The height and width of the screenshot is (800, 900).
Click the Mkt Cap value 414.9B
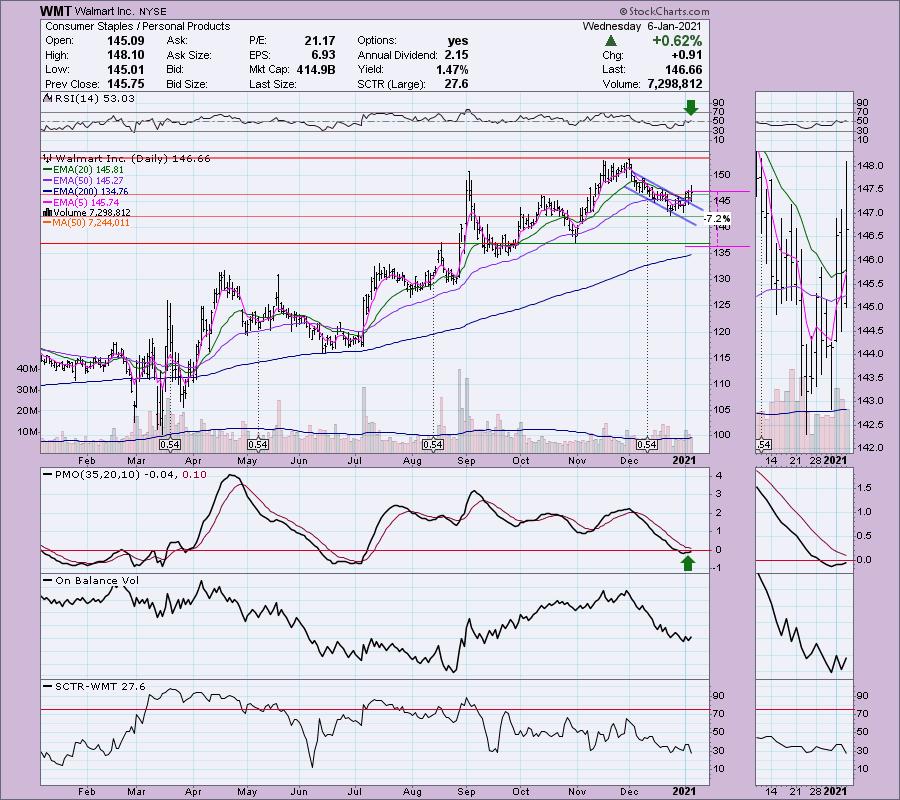pos(316,69)
